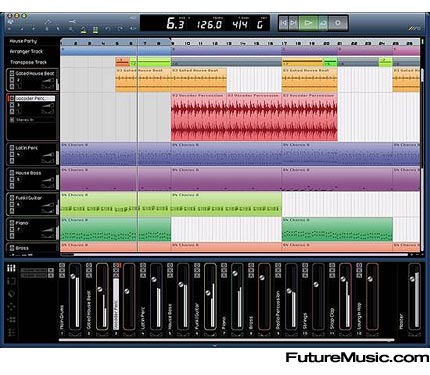Click the Record button in the transport
The width and height of the screenshot is (430, 375).
click(x=338, y=23)
